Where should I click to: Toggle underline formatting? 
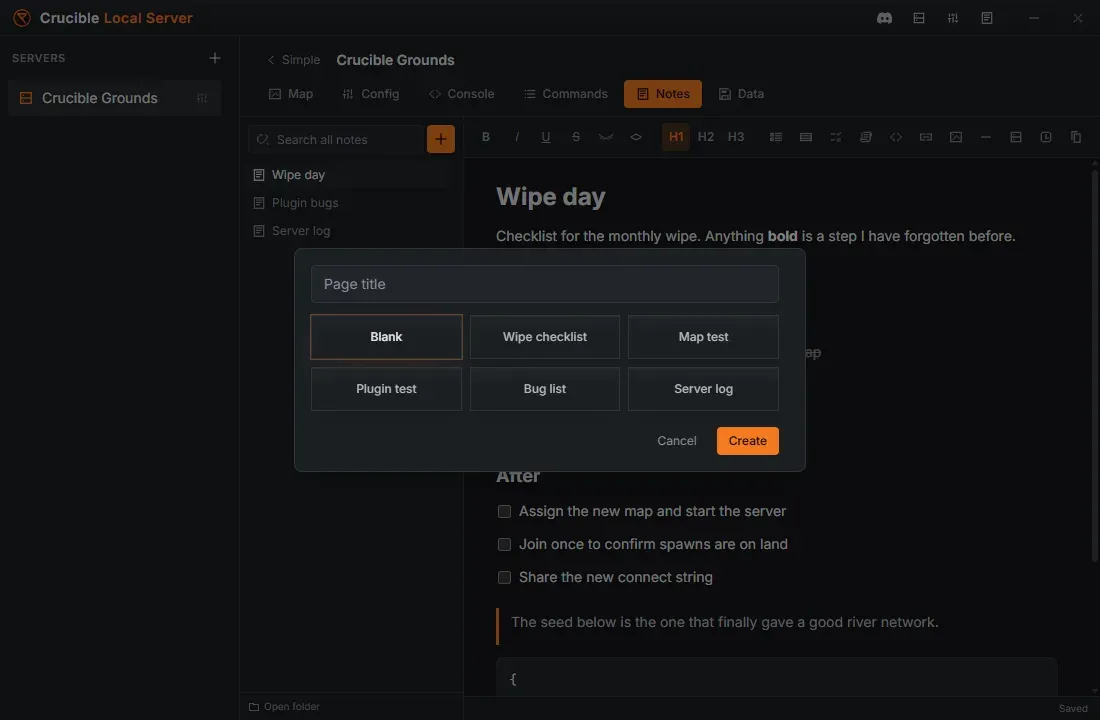pos(546,137)
